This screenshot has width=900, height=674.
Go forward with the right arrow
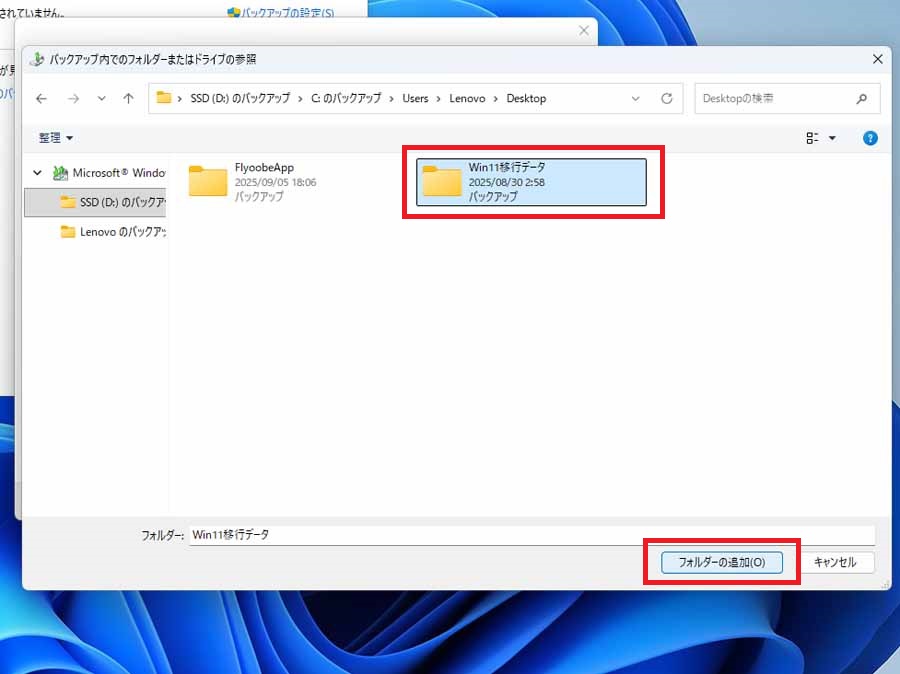pos(73,99)
